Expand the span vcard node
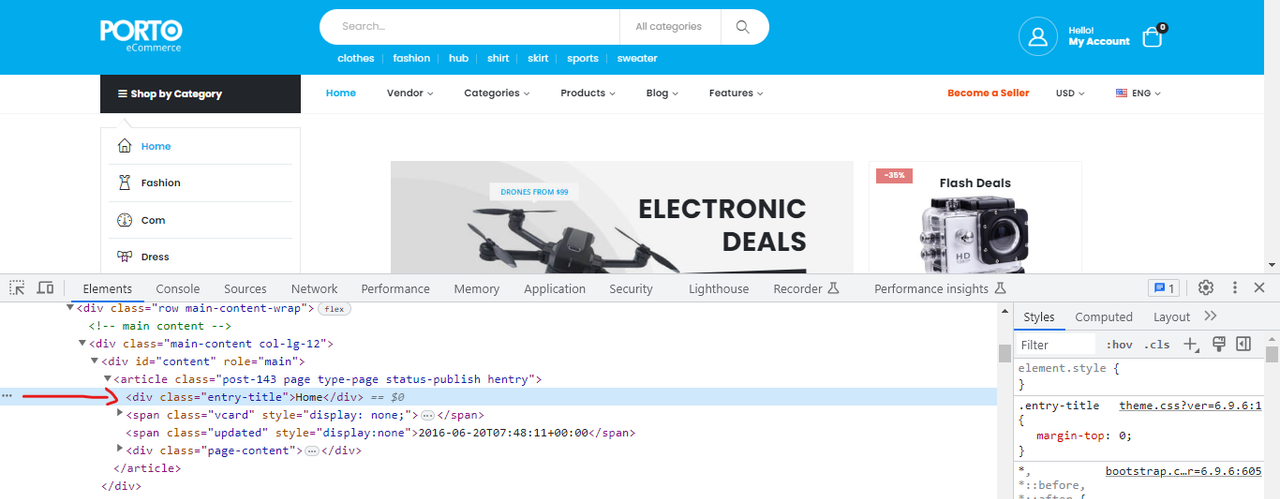 point(120,414)
